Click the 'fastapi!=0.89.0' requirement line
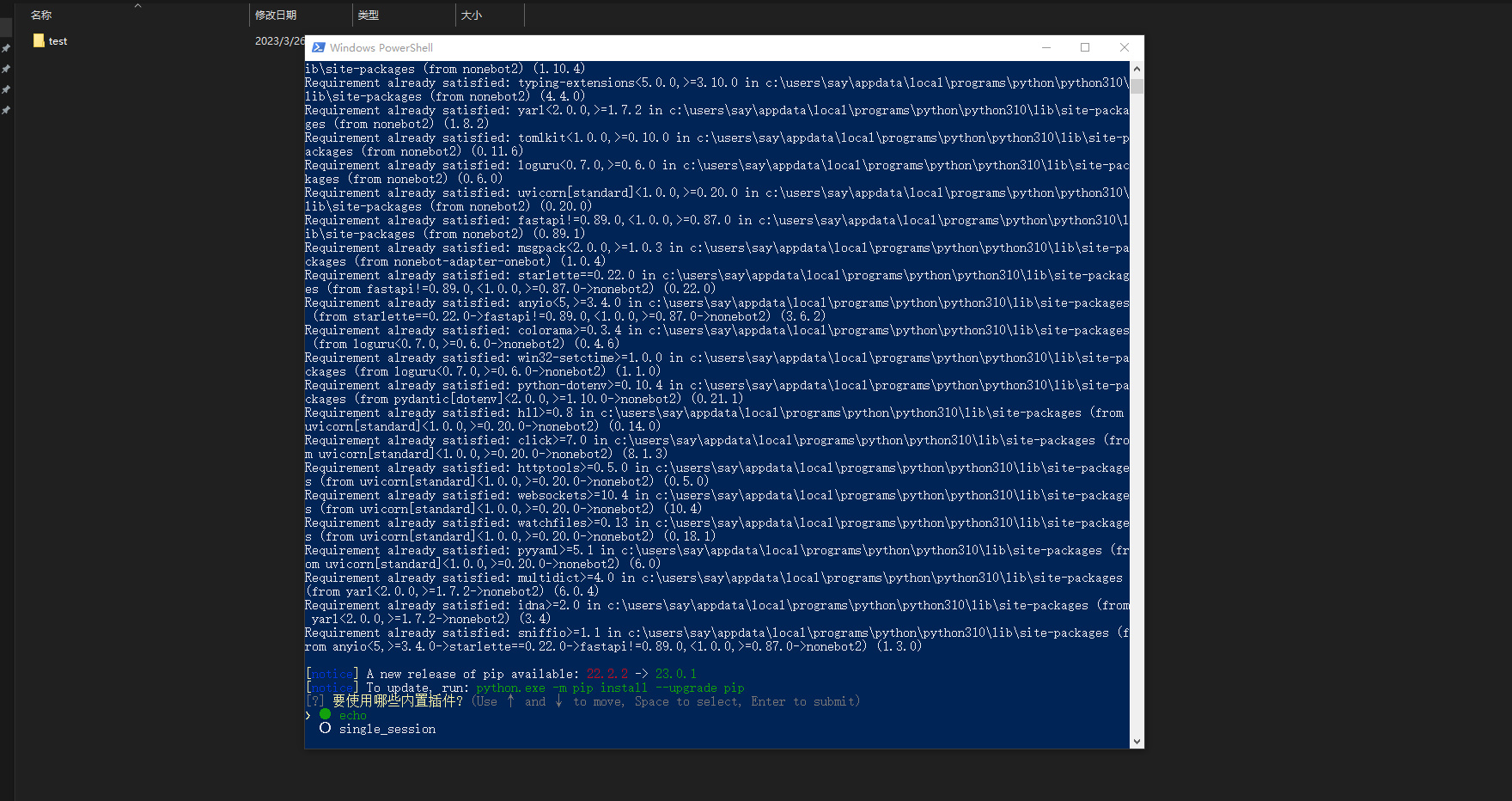1512x801 pixels. pyautogui.click(x=716, y=227)
